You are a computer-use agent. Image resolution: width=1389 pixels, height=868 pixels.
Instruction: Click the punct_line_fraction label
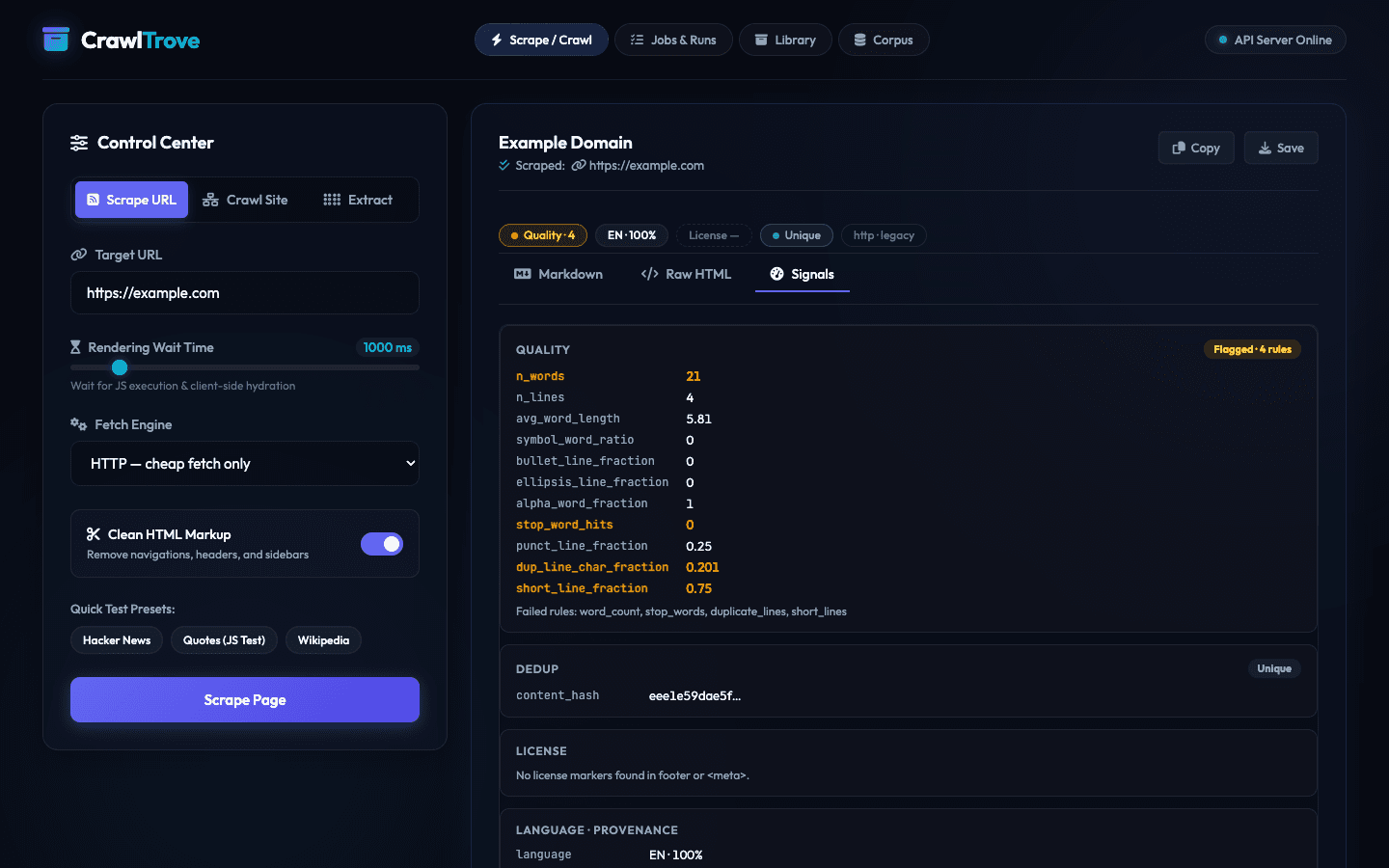coord(582,546)
